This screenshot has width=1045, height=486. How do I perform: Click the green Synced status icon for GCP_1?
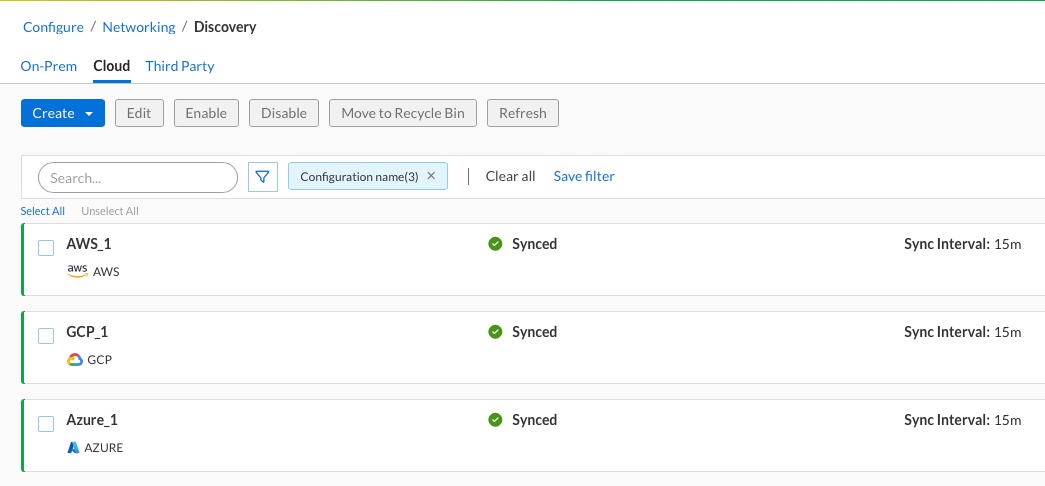coord(495,332)
